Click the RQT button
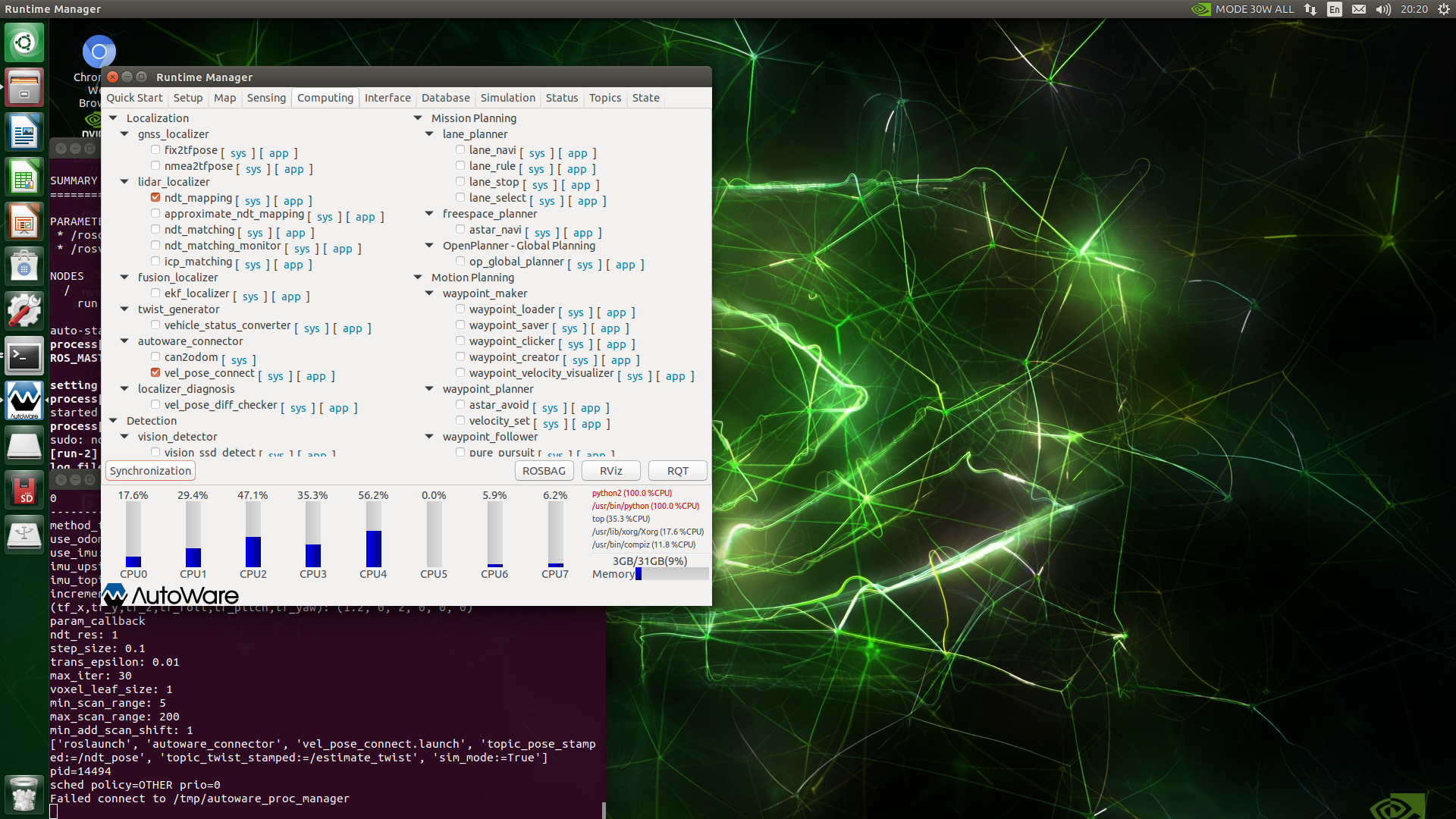This screenshot has height=819, width=1456. (x=678, y=471)
